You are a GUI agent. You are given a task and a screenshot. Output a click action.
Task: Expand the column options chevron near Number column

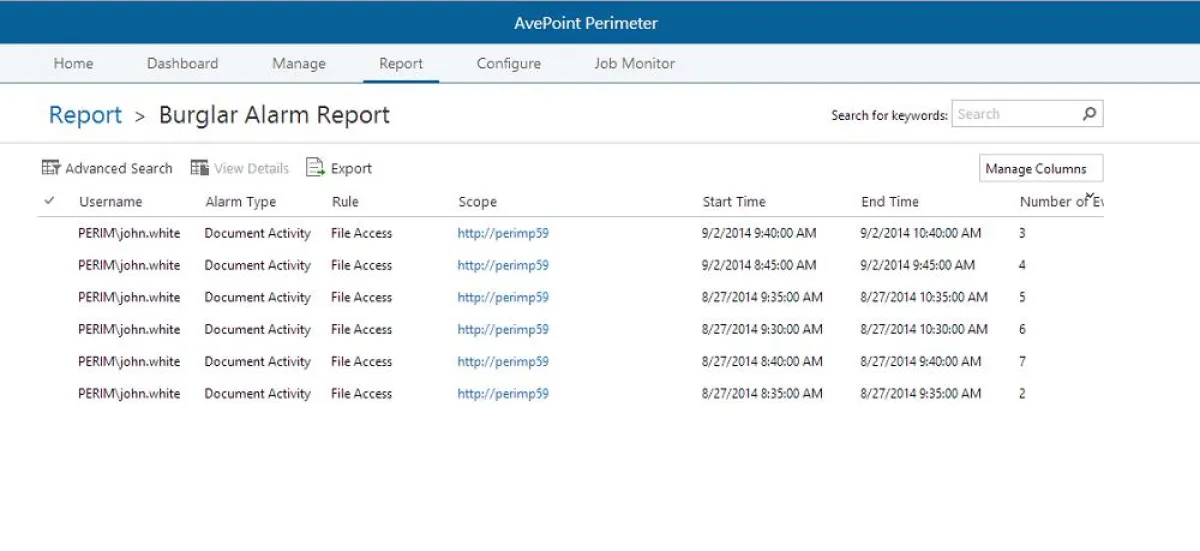1090,195
